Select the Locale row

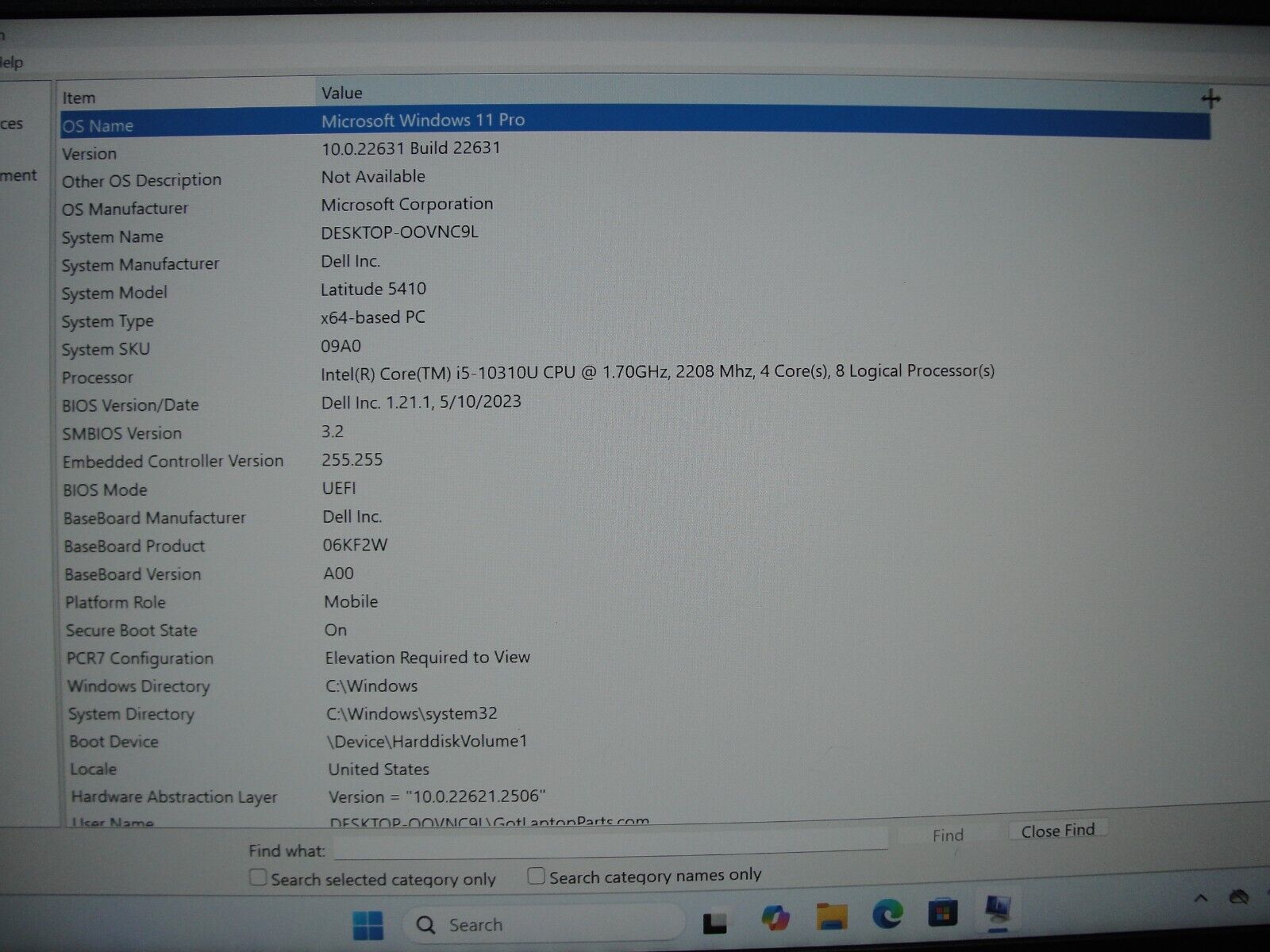(635, 769)
